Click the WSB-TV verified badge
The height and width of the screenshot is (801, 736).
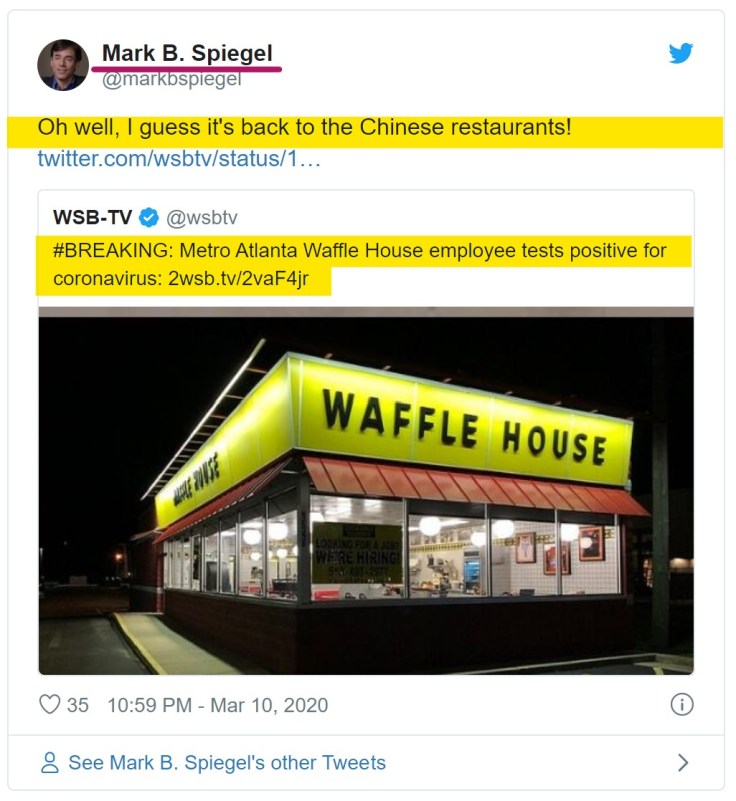tap(149, 218)
